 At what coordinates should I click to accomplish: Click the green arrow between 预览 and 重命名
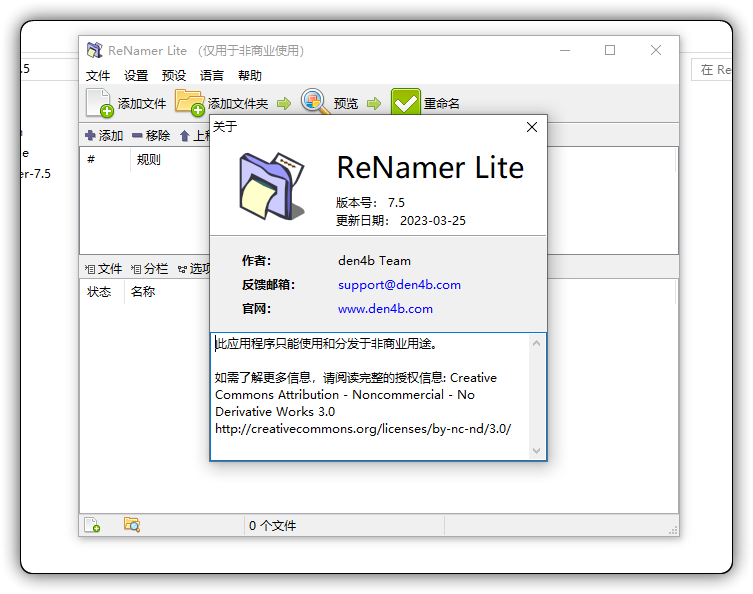pyautogui.click(x=374, y=103)
